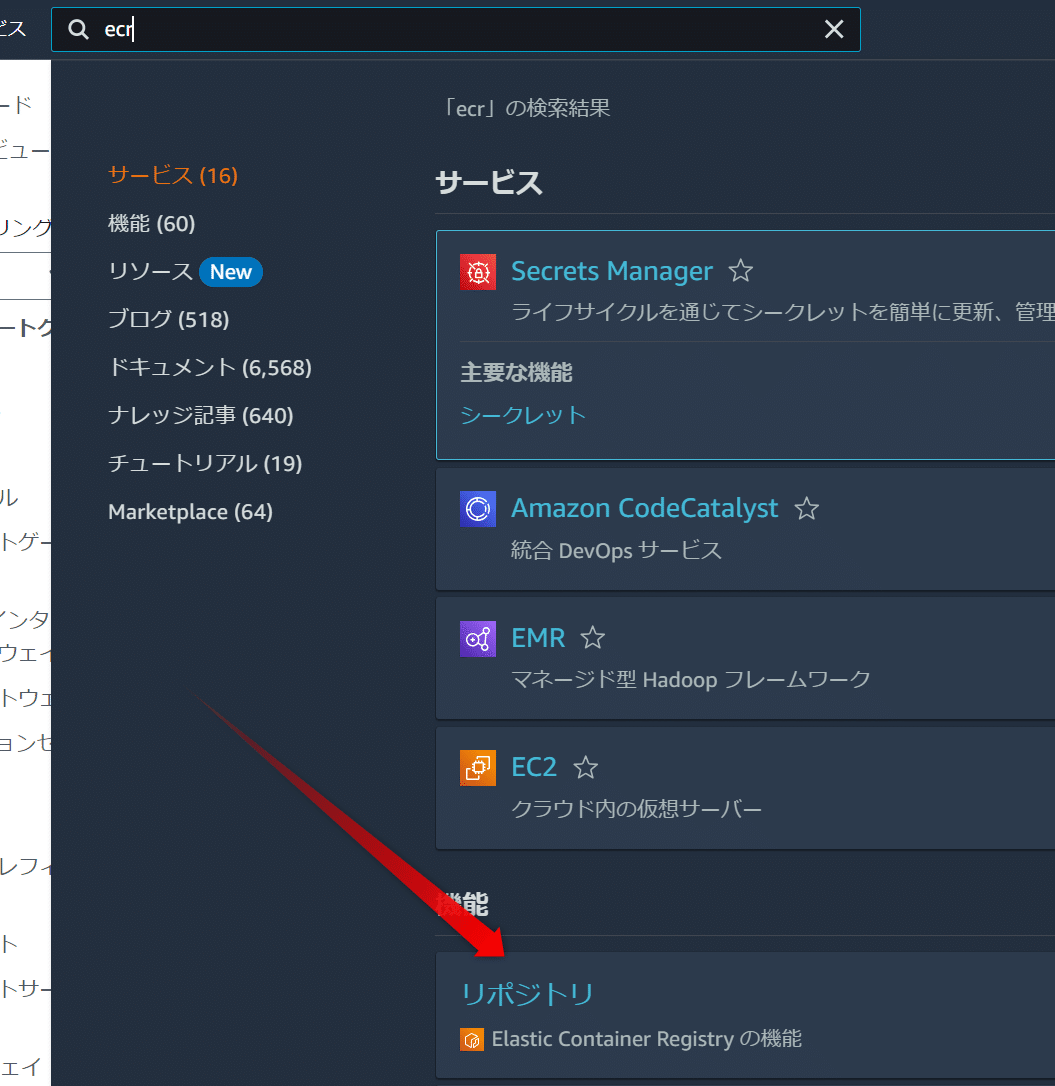Click the クラウド内の仮想サーバー description

(637, 809)
